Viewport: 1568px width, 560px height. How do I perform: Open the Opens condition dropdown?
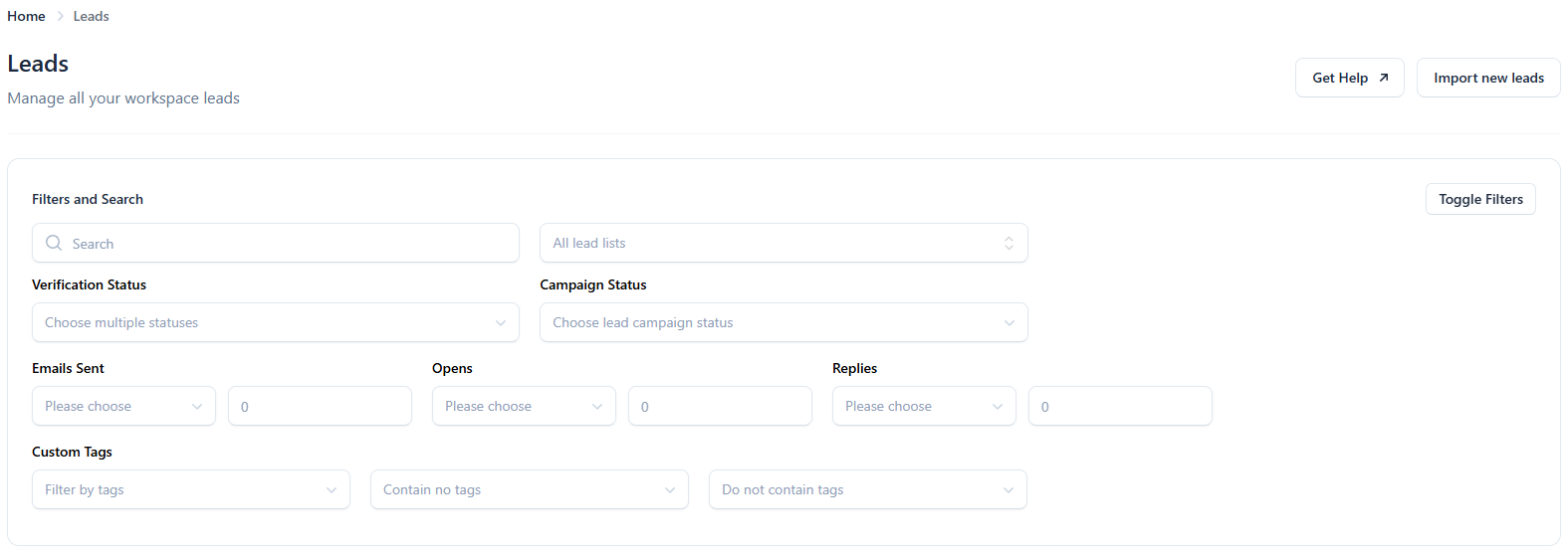pos(524,406)
